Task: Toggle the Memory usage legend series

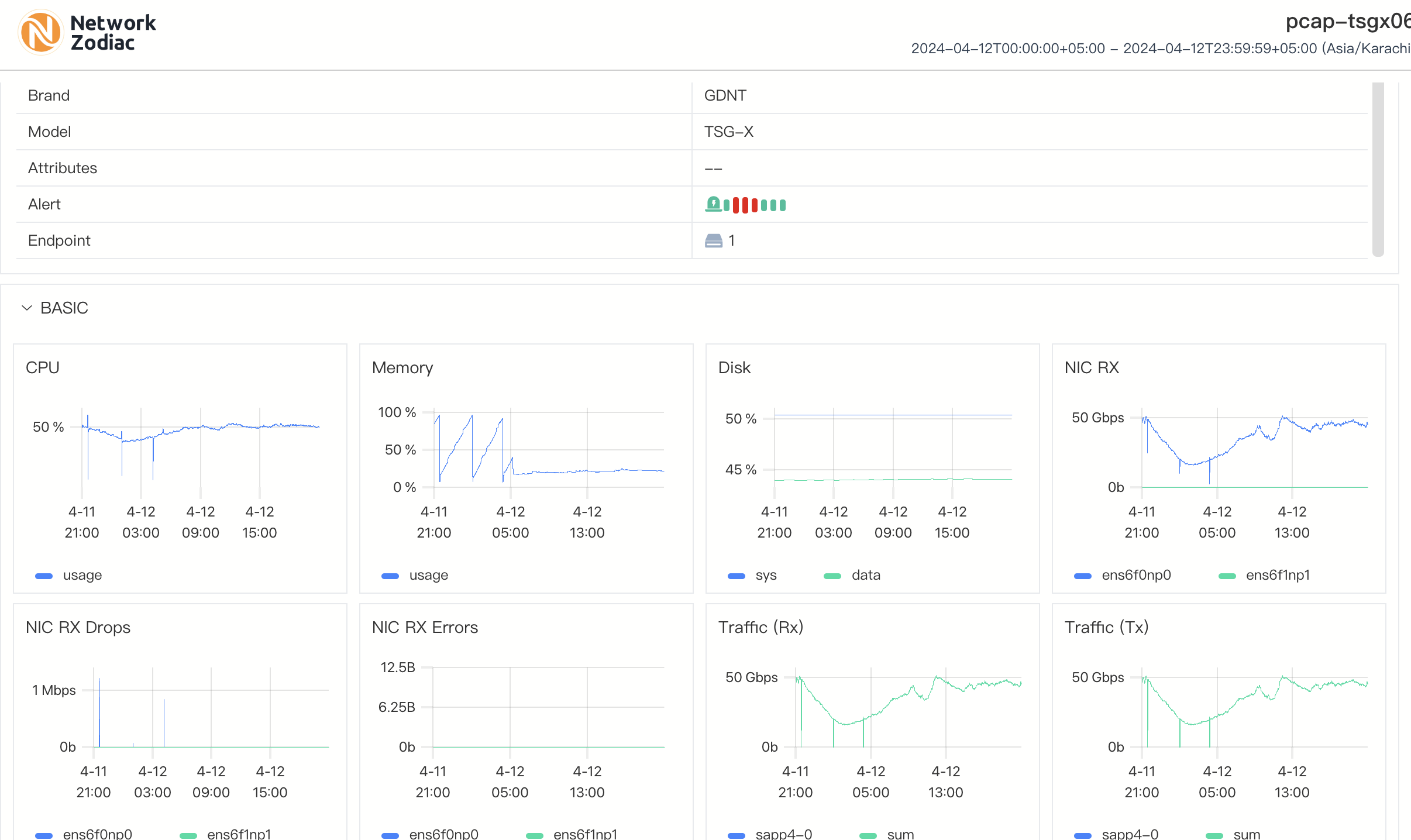Action: [x=428, y=576]
